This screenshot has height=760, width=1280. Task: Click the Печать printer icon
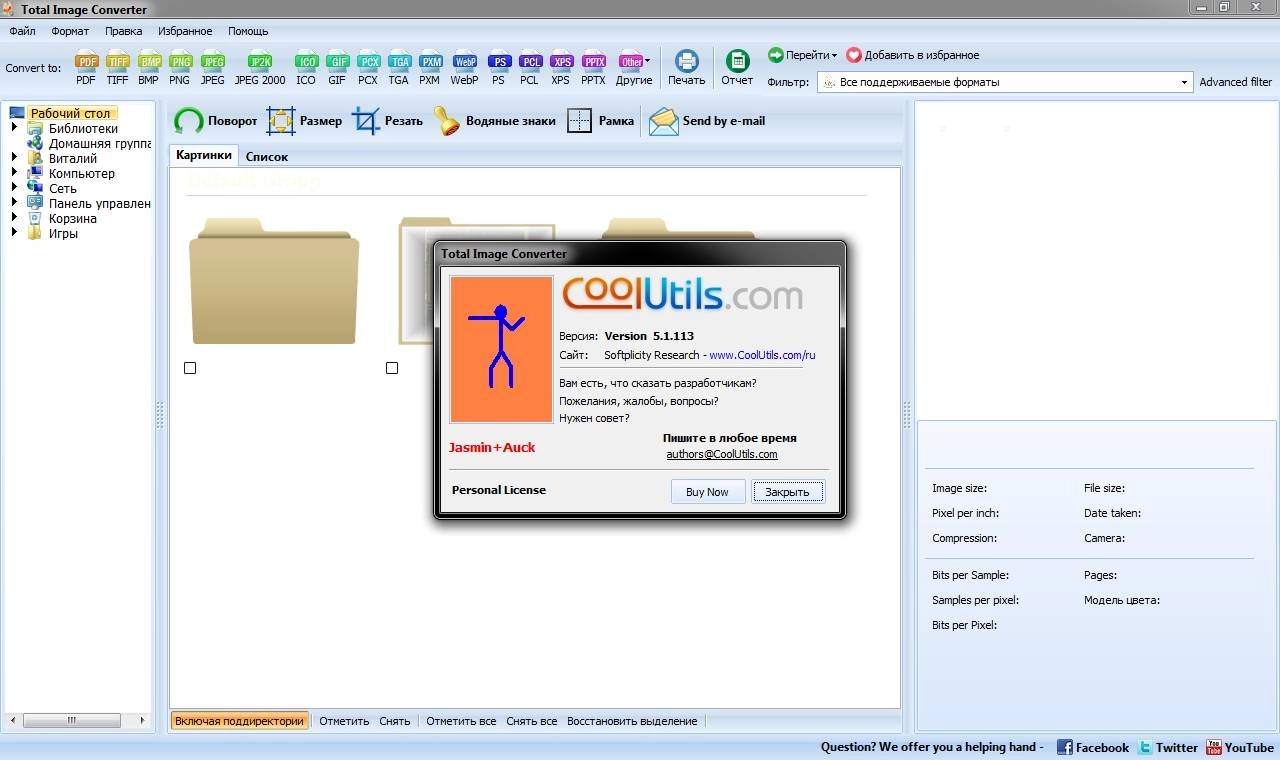click(x=686, y=67)
